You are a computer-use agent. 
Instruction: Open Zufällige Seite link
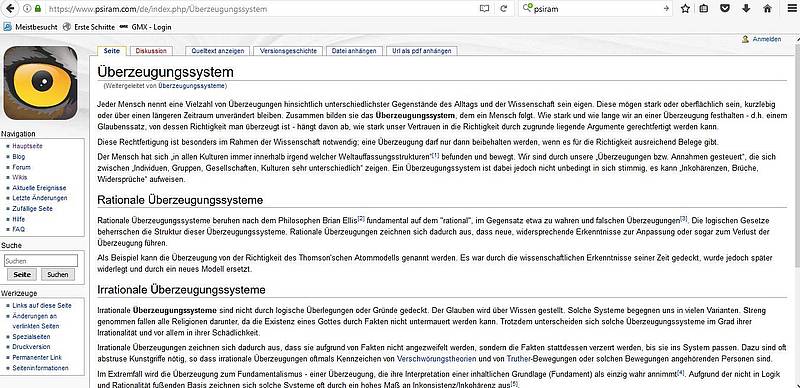[x=33, y=209]
